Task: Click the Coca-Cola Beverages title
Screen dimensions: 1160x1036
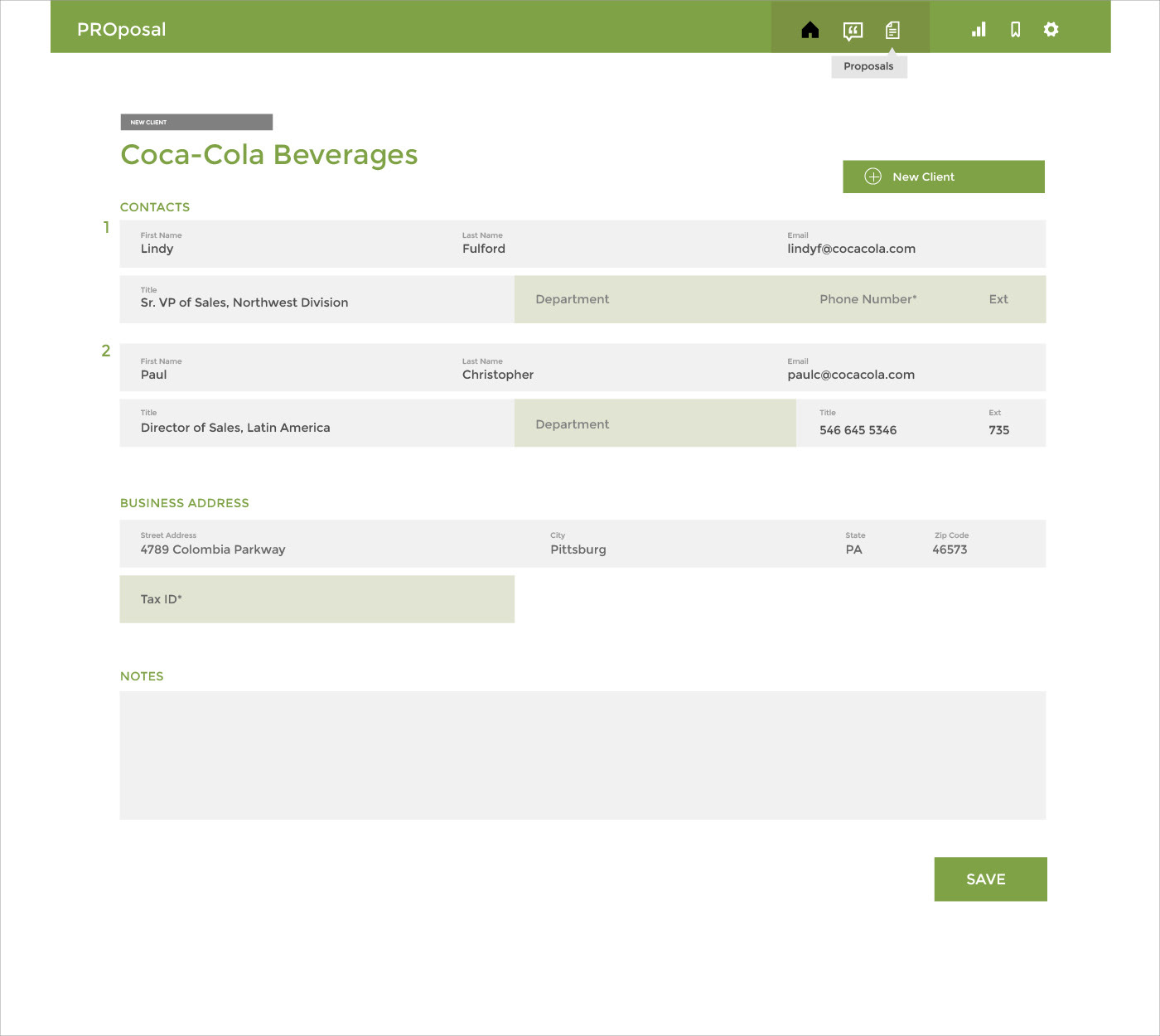Action: (269, 155)
